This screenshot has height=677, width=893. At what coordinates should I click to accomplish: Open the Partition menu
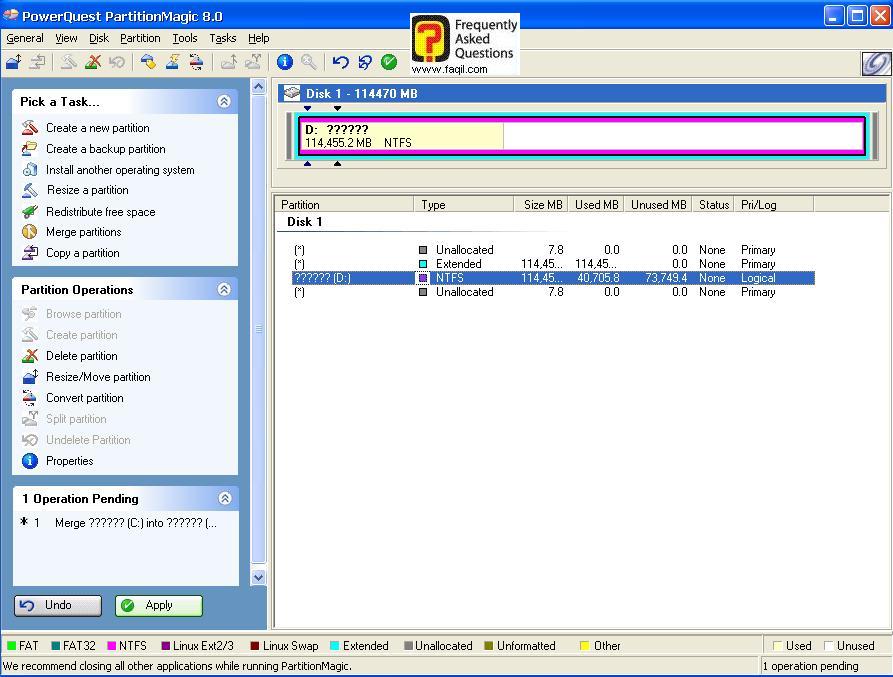click(140, 38)
